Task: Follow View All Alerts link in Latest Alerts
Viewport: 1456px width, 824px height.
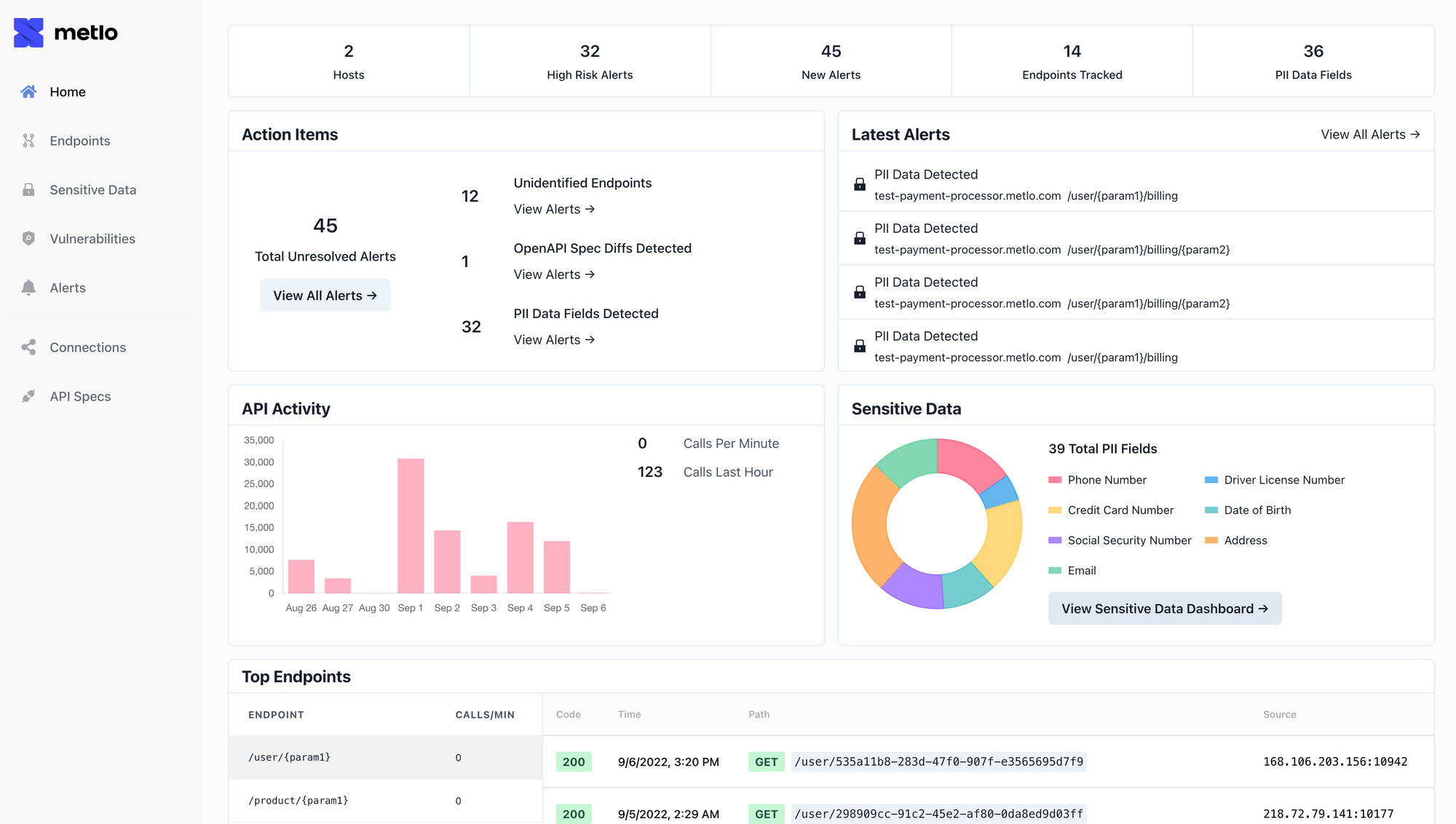Action: click(x=1369, y=135)
